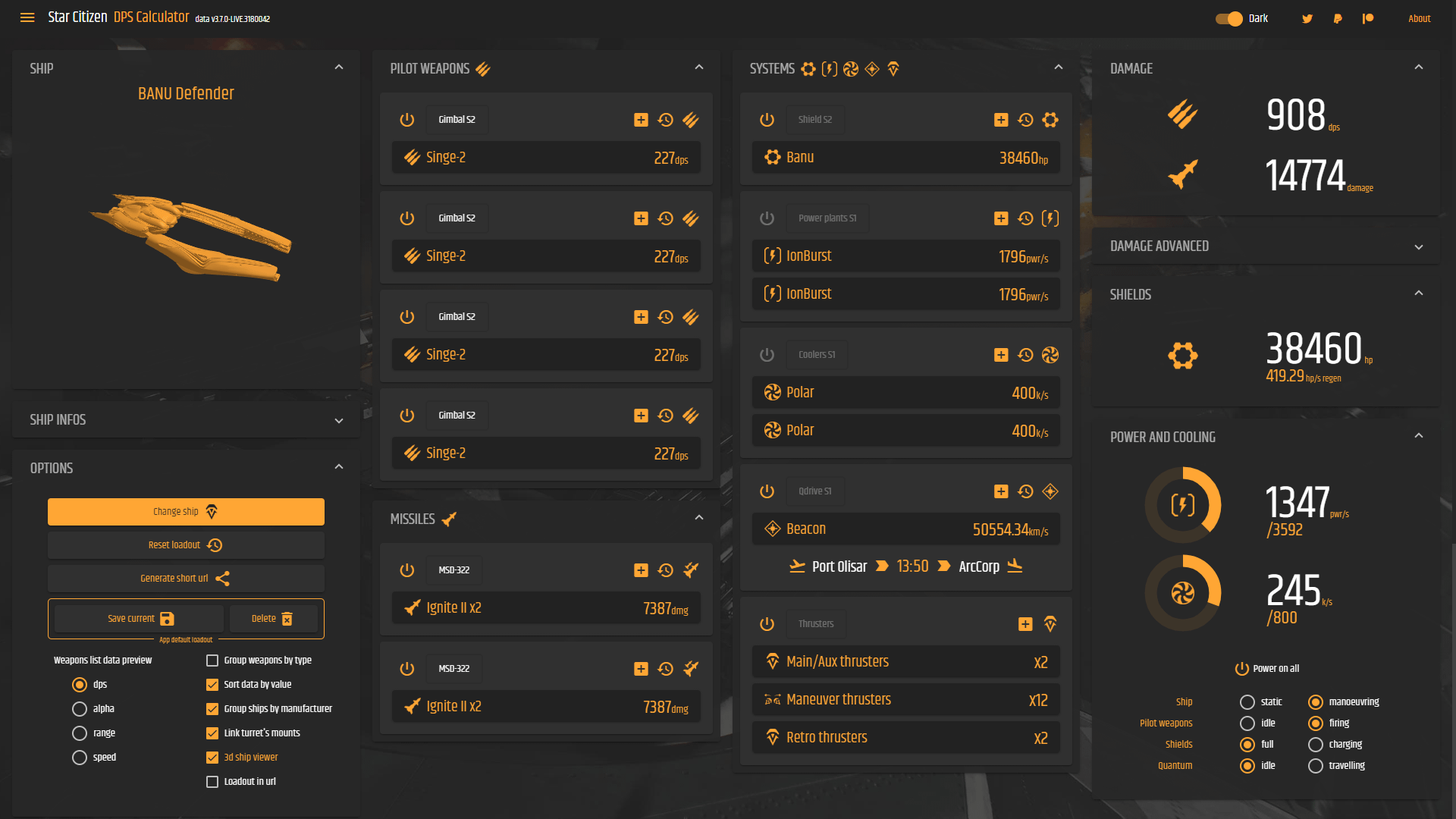
Task: Click the Change ship button
Action: pyautogui.click(x=186, y=512)
